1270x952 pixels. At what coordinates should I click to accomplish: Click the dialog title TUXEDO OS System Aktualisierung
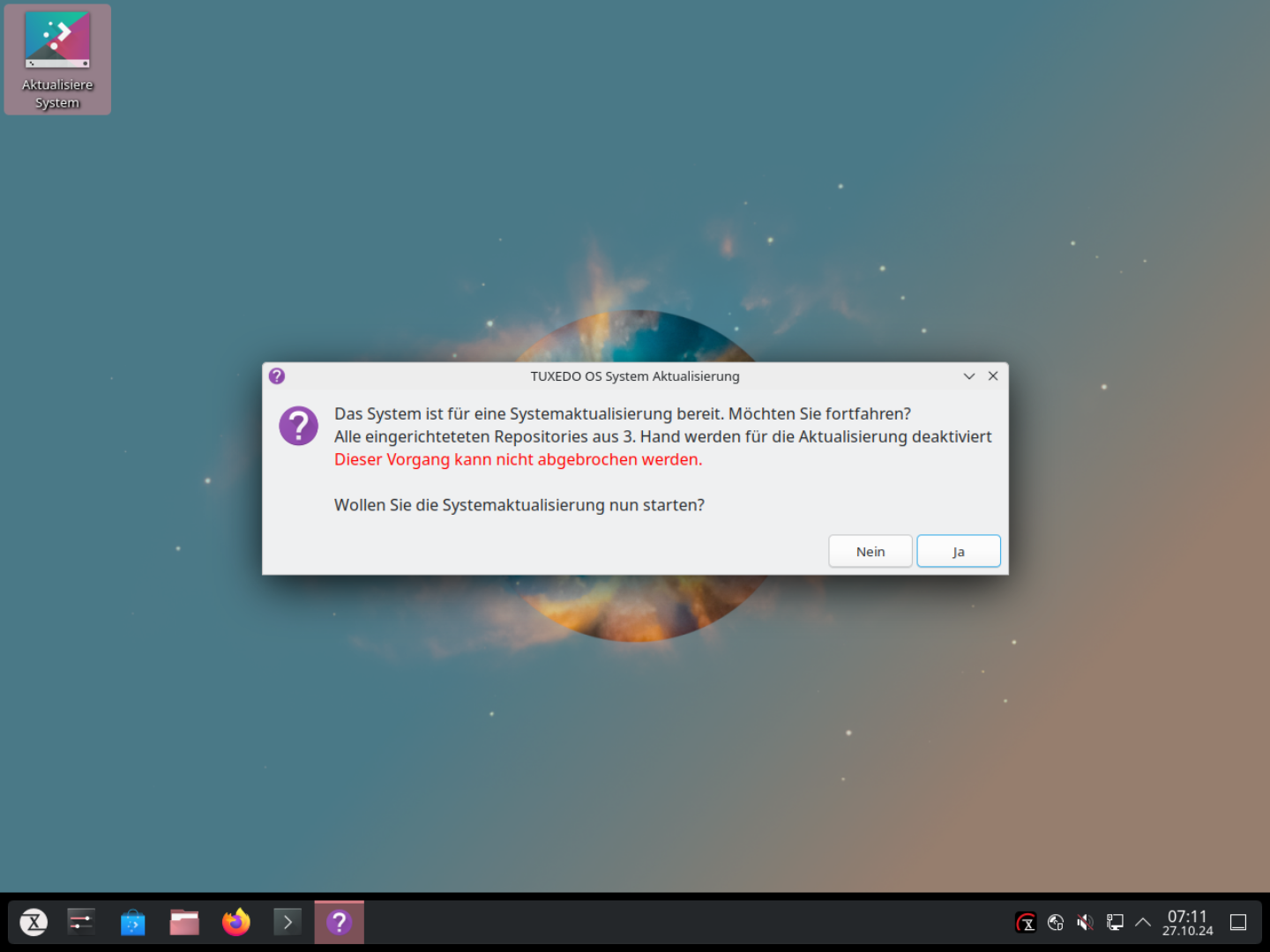click(635, 376)
